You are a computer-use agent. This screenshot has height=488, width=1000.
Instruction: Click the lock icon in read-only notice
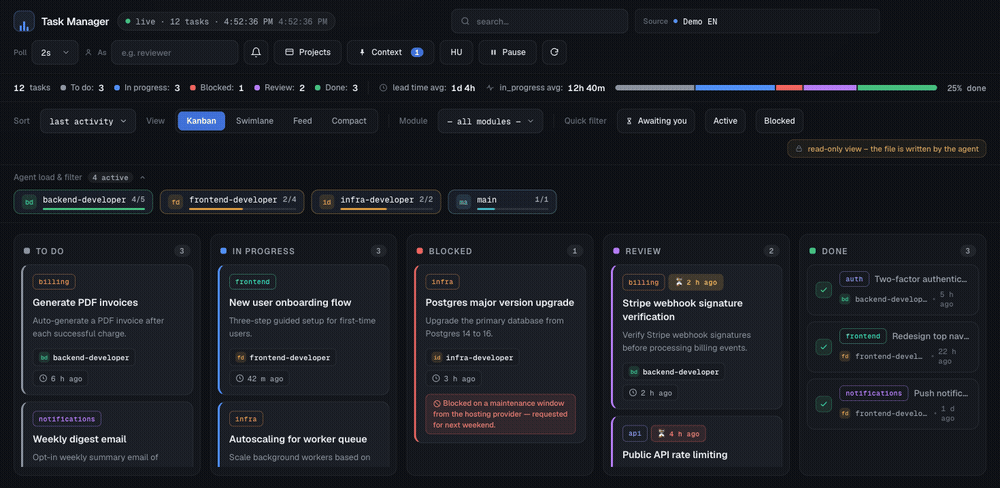point(798,149)
